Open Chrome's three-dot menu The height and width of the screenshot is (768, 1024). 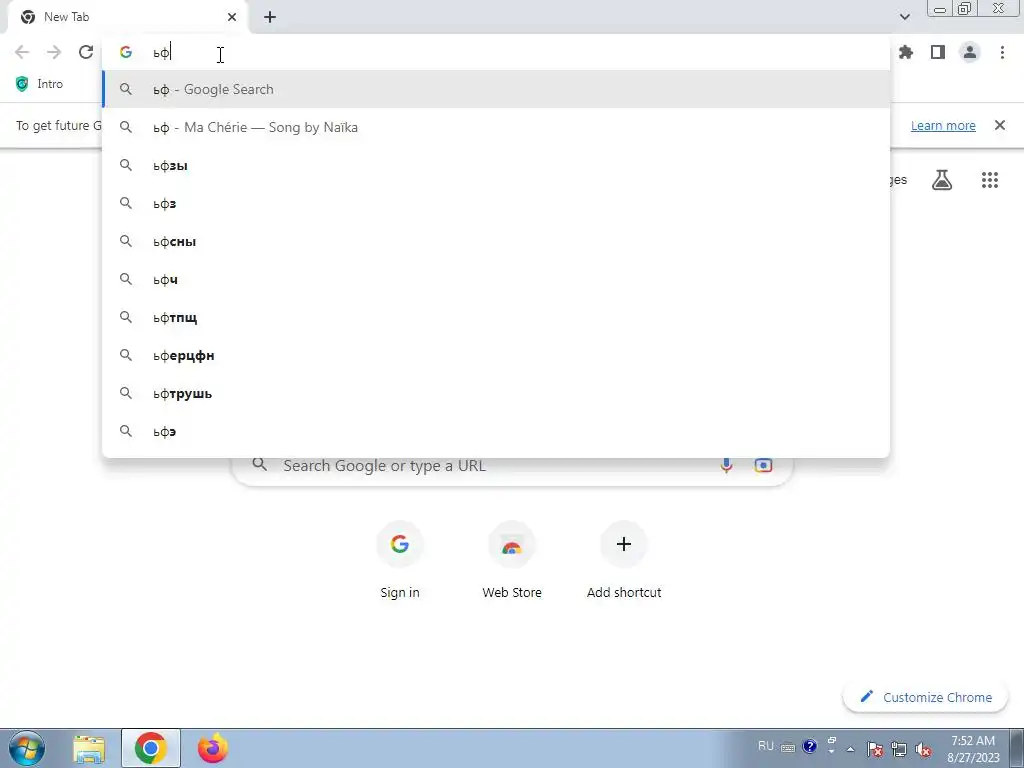[x=1002, y=52]
